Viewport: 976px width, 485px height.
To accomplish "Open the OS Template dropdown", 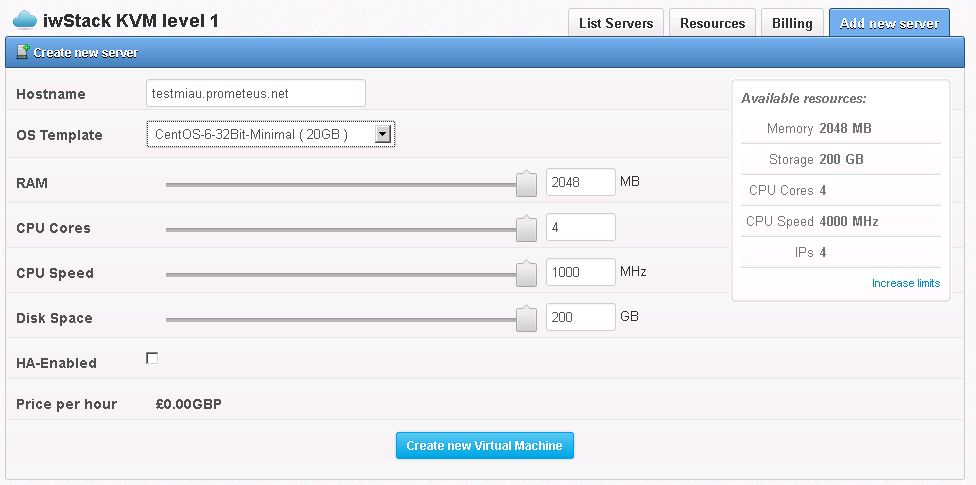I will pos(271,134).
